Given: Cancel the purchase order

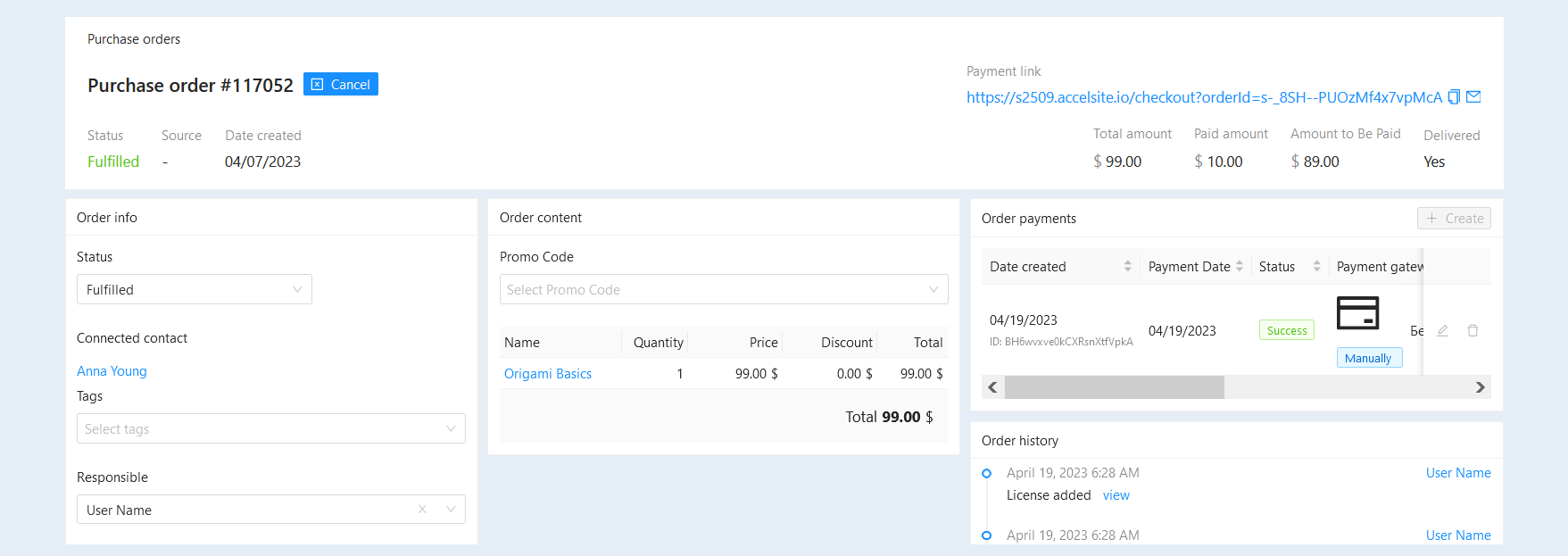Looking at the screenshot, I should (x=341, y=84).
